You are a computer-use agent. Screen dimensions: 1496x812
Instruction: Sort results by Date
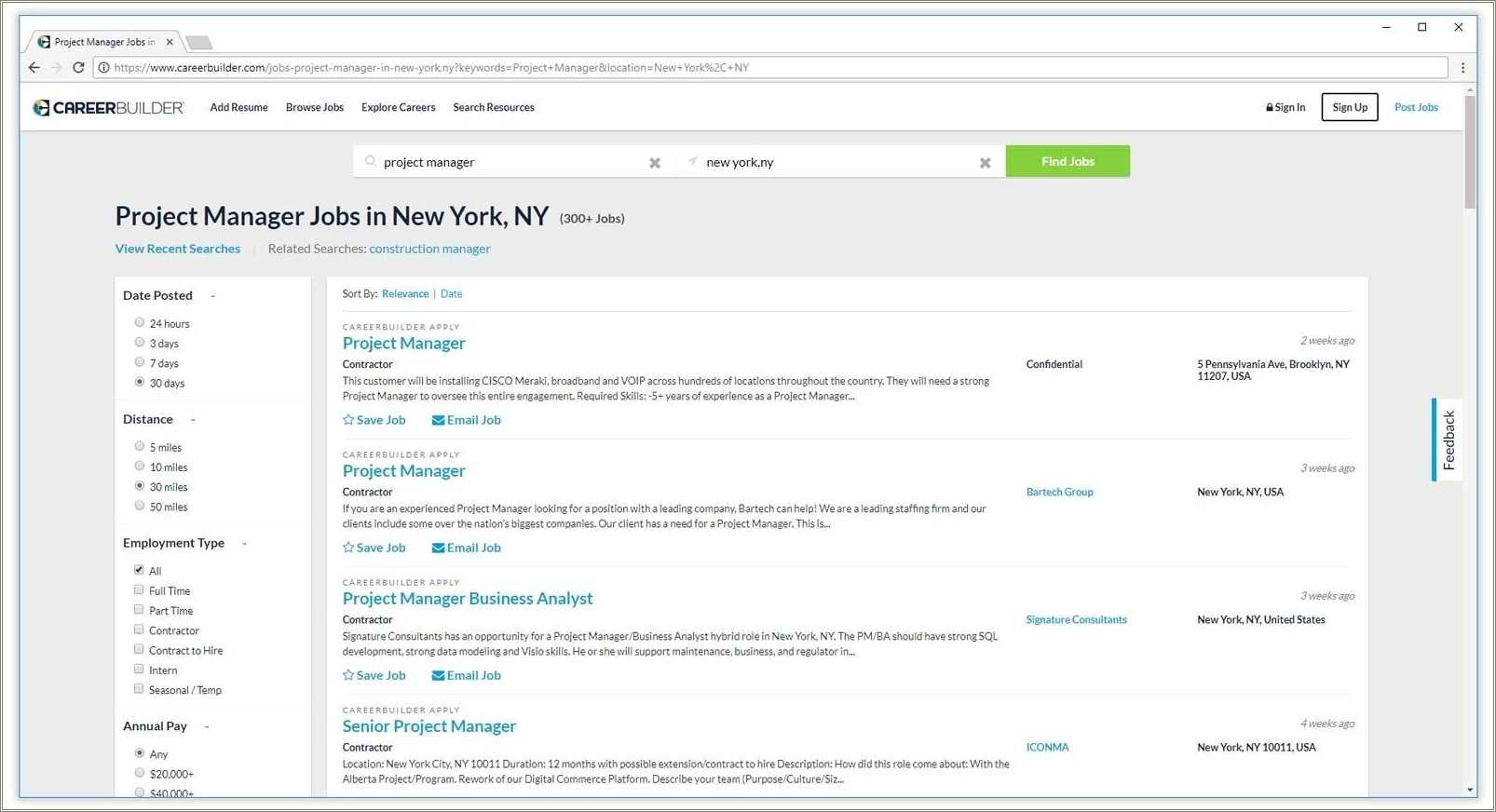[451, 293]
